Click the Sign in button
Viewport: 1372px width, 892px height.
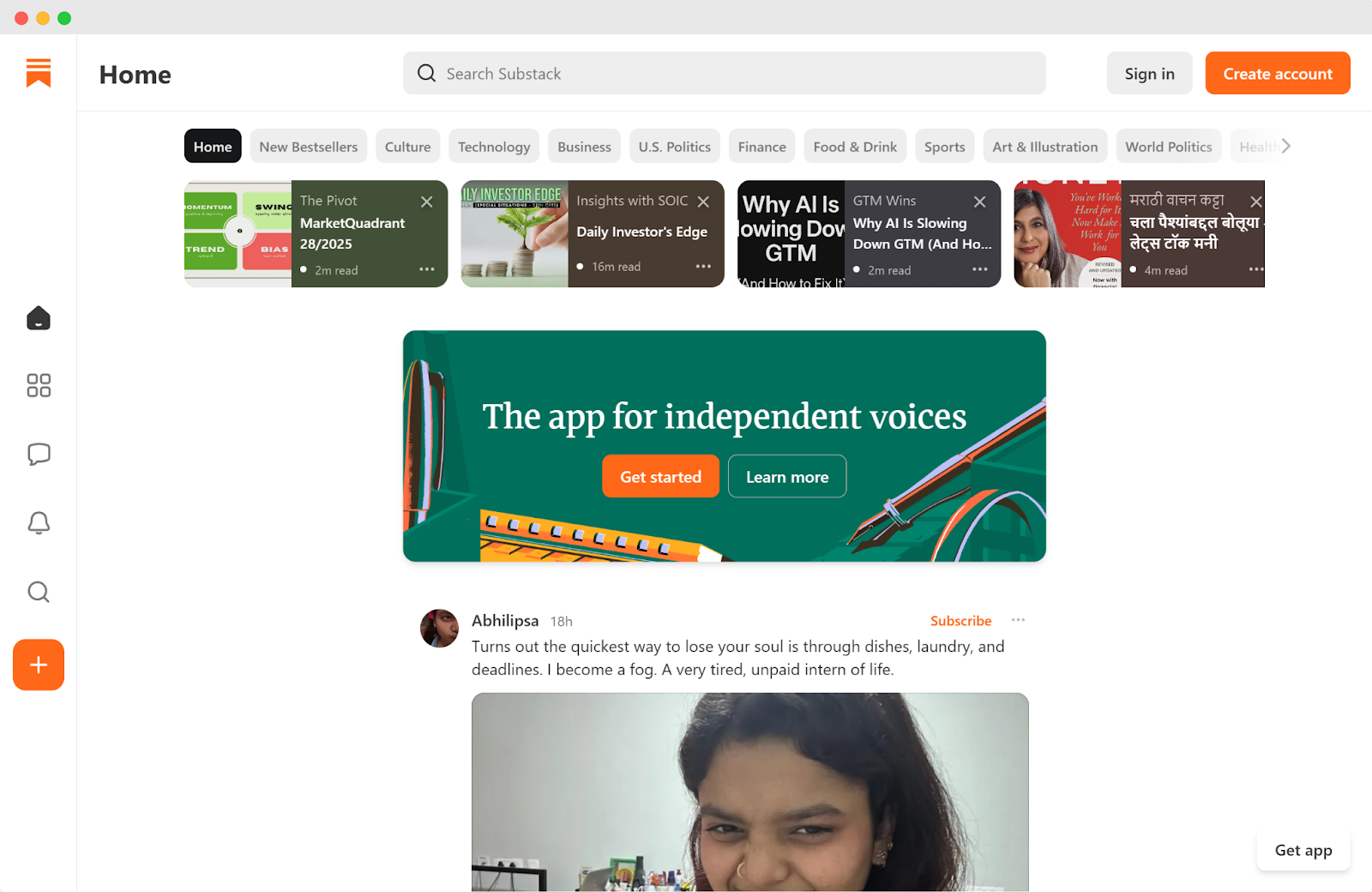pyautogui.click(x=1150, y=73)
